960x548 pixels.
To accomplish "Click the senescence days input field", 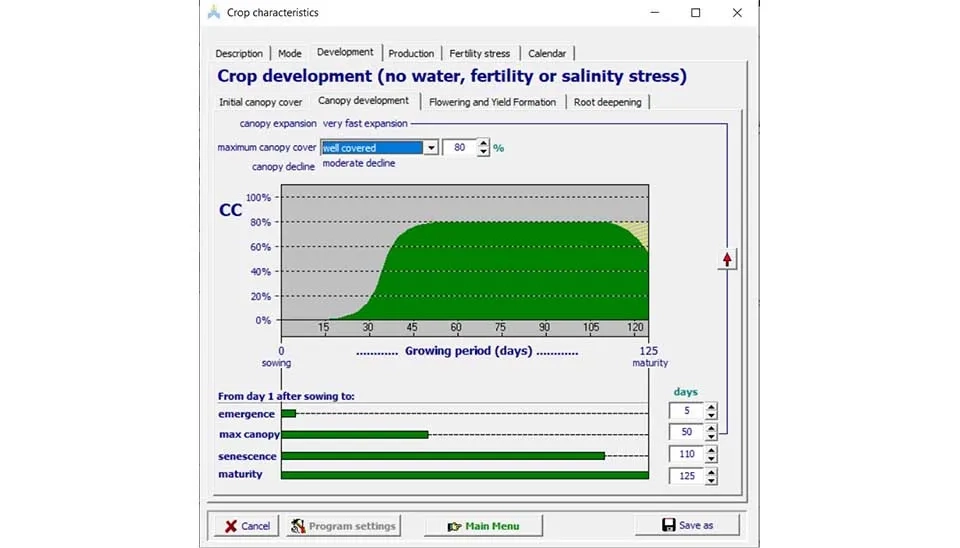I will (x=686, y=454).
